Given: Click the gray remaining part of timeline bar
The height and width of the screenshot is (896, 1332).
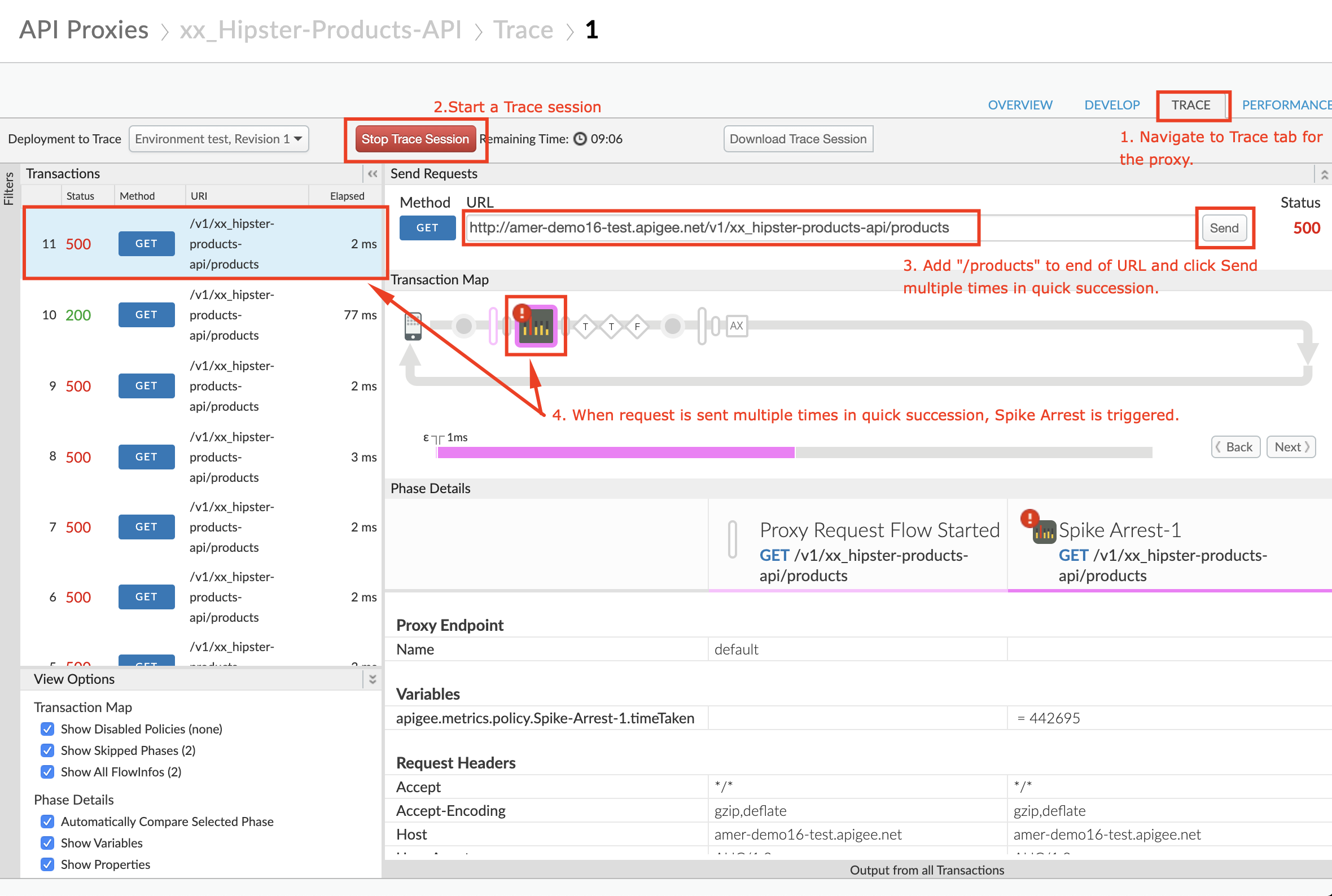Looking at the screenshot, I should pyautogui.click(x=974, y=453).
